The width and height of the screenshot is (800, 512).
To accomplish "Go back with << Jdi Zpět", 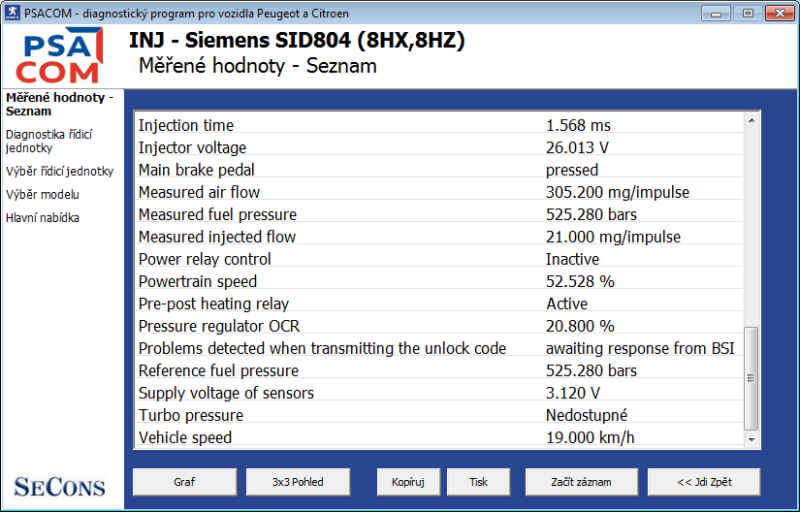I will (704, 482).
